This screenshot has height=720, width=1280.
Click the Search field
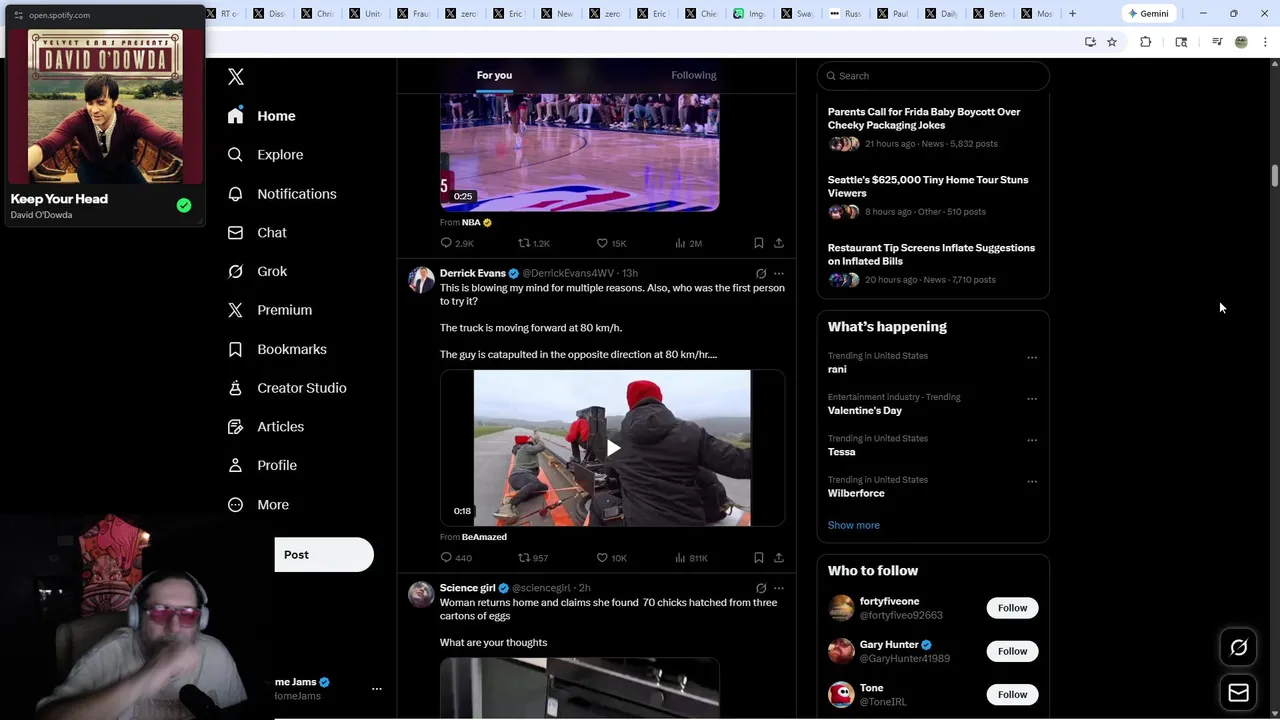click(933, 76)
